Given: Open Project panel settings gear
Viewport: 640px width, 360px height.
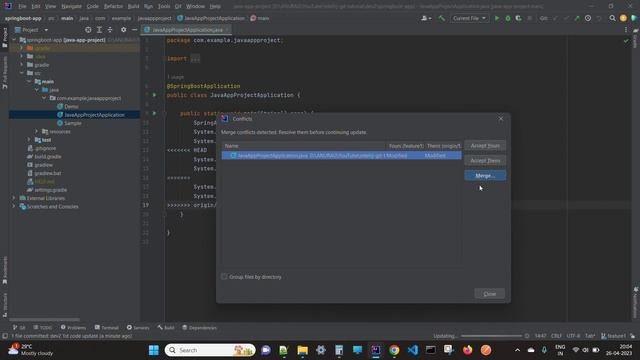Looking at the screenshot, I should [x=123, y=30].
